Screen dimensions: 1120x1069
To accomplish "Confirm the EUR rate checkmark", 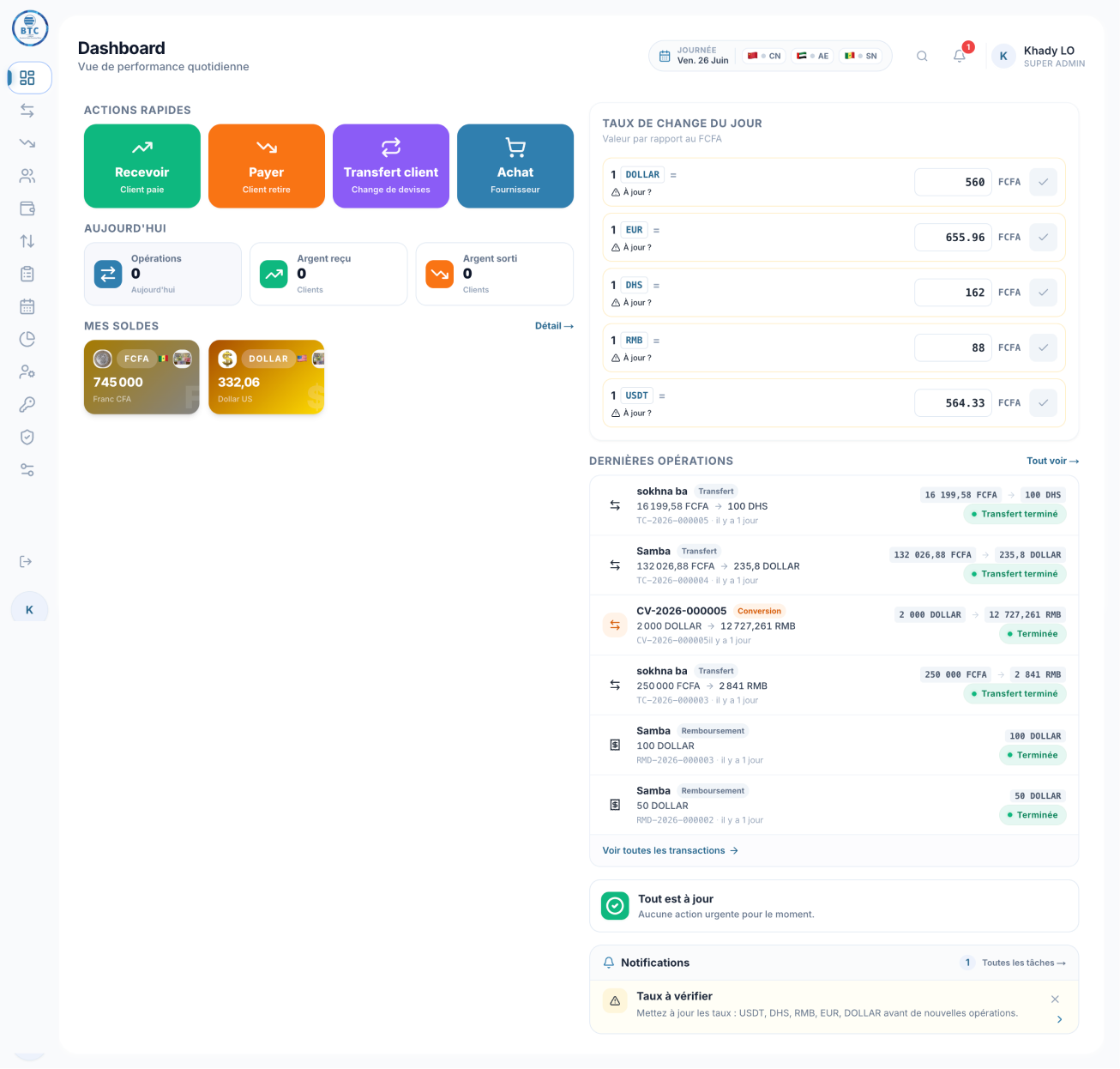I will 1043,237.
